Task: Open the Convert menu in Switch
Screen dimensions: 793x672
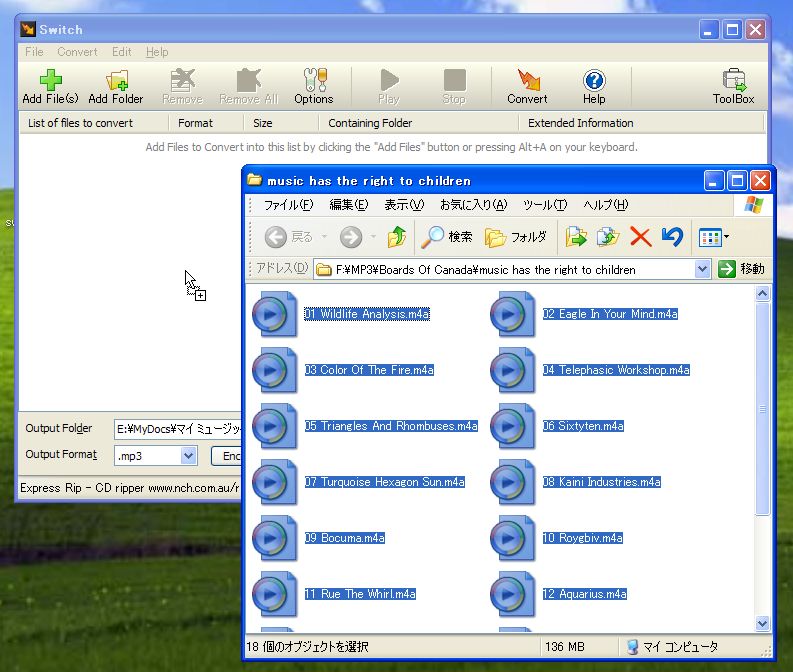Action: tap(77, 52)
